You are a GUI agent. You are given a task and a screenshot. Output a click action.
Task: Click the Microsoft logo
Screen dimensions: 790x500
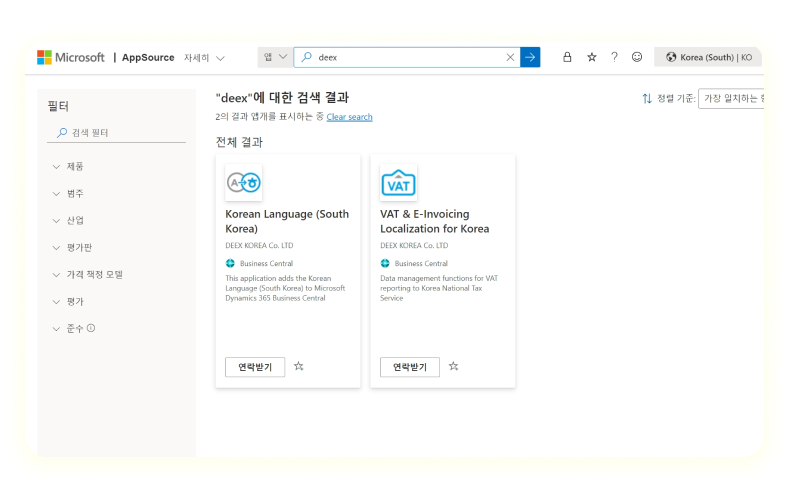tap(71, 57)
